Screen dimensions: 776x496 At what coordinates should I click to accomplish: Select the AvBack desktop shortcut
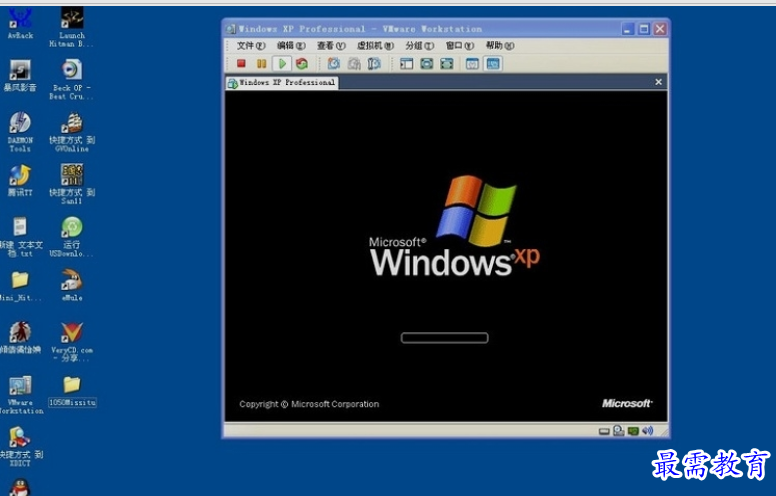(x=20, y=24)
